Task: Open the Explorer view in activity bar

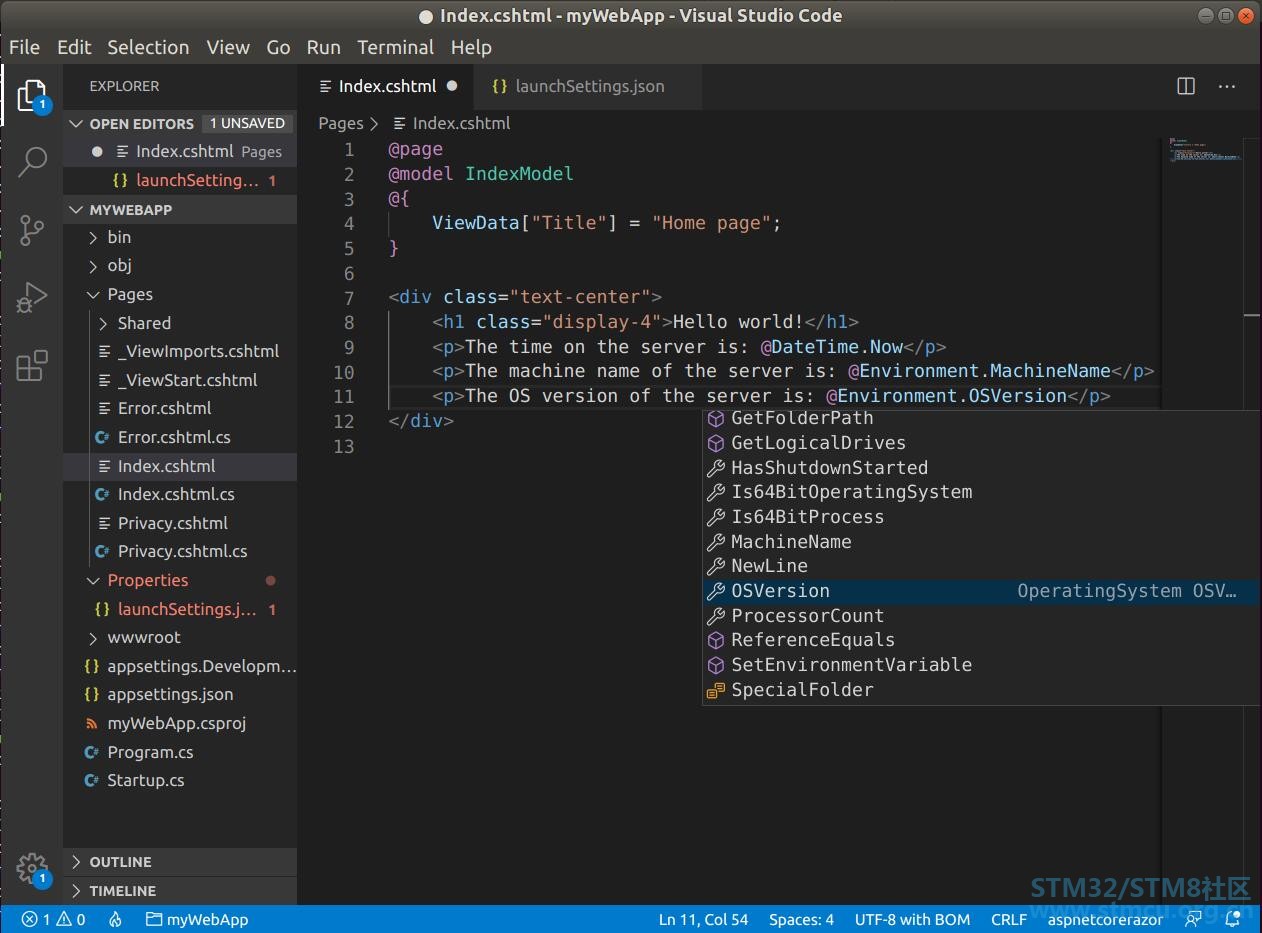Action: [x=32, y=97]
